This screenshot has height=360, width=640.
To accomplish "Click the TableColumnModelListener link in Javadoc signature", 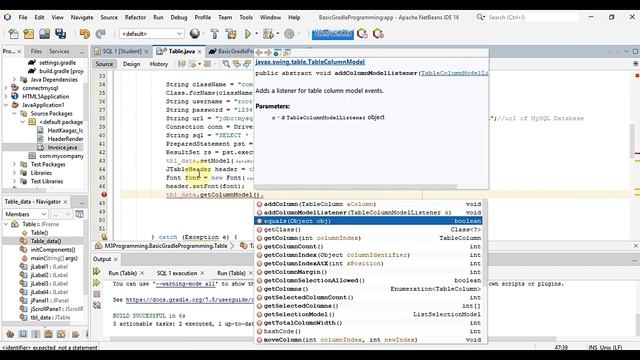I will click(454, 73).
